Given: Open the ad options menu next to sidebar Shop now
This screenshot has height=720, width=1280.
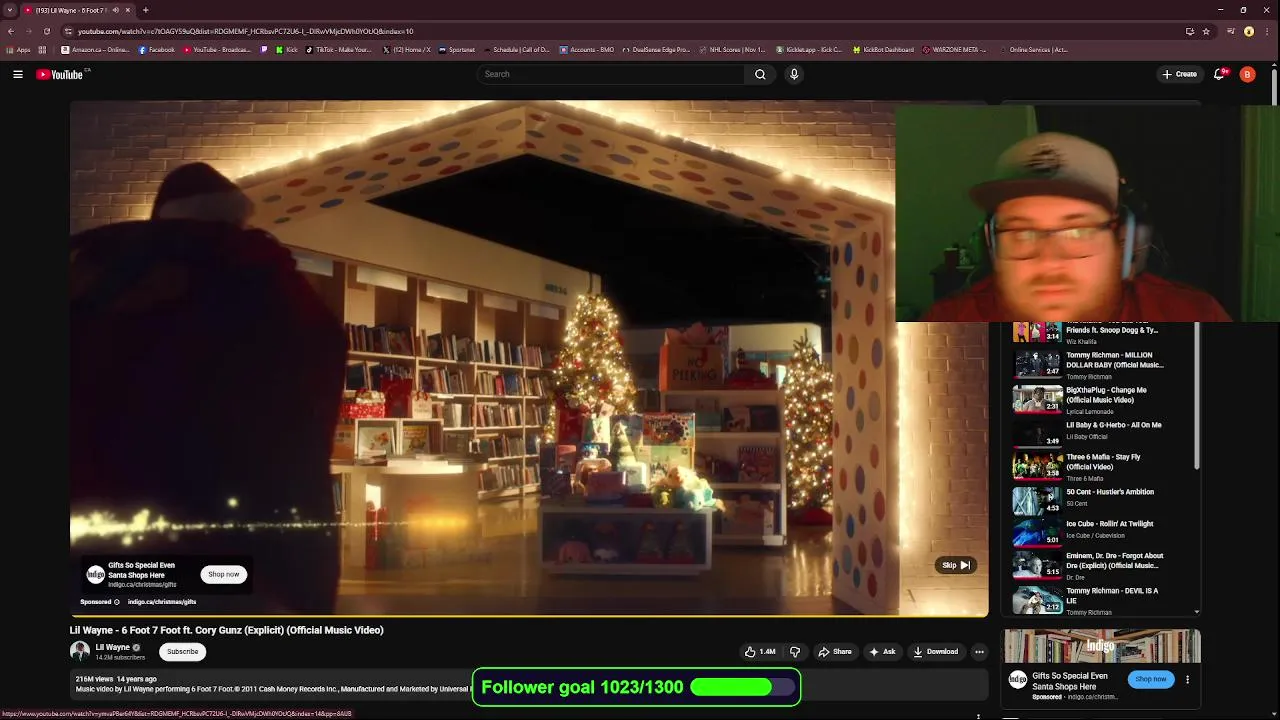Looking at the screenshot, I should pos(1187,679).
